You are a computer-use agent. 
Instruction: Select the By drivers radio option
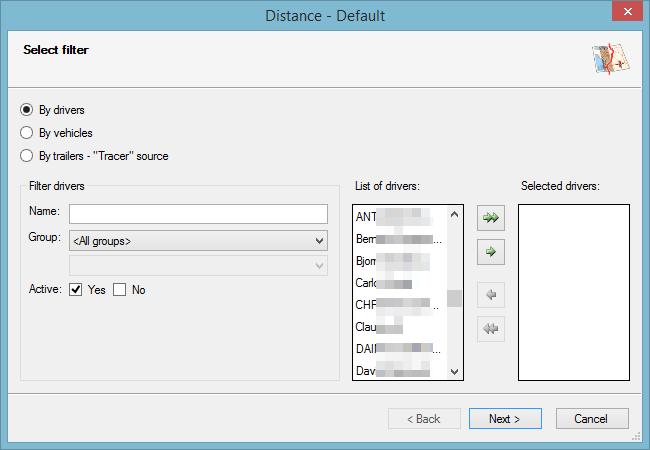(27, 110)
